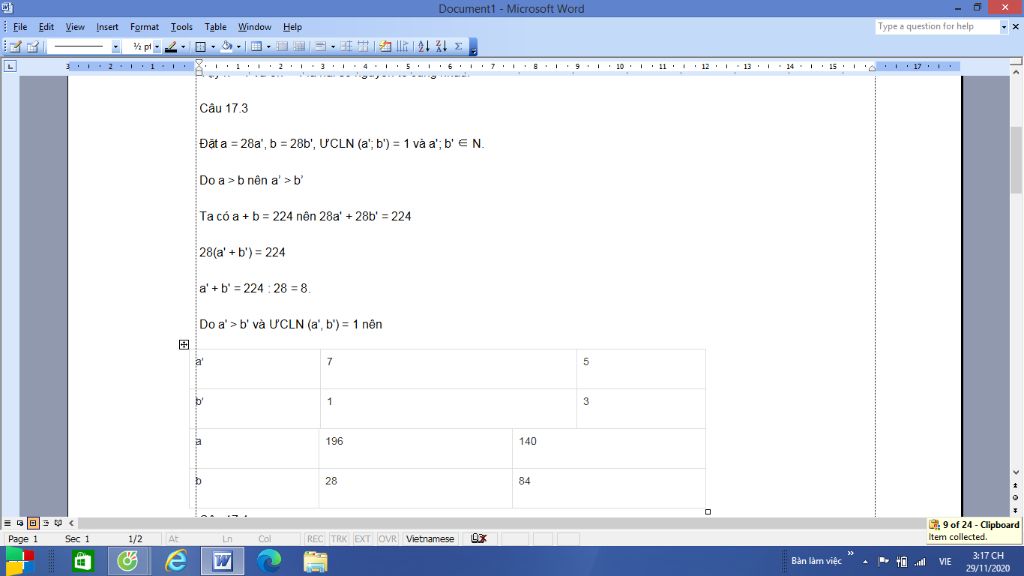The width and height of the screenshot is (1024, 576).
Task: Open the File menu
Action: coord(20,27)
